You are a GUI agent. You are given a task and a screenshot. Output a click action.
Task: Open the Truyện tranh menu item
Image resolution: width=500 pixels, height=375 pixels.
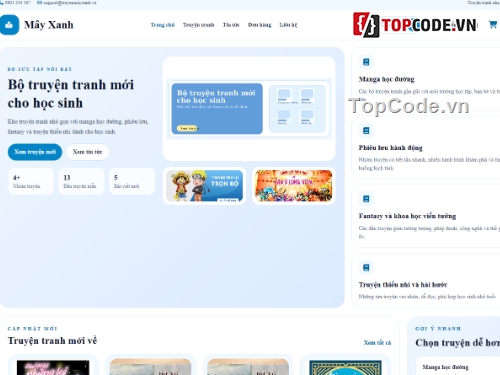tap(198, 25)
